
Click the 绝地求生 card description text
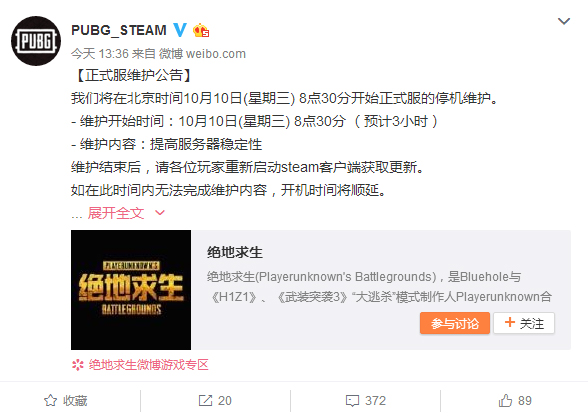pyautogui.click(x=379, y=287)
